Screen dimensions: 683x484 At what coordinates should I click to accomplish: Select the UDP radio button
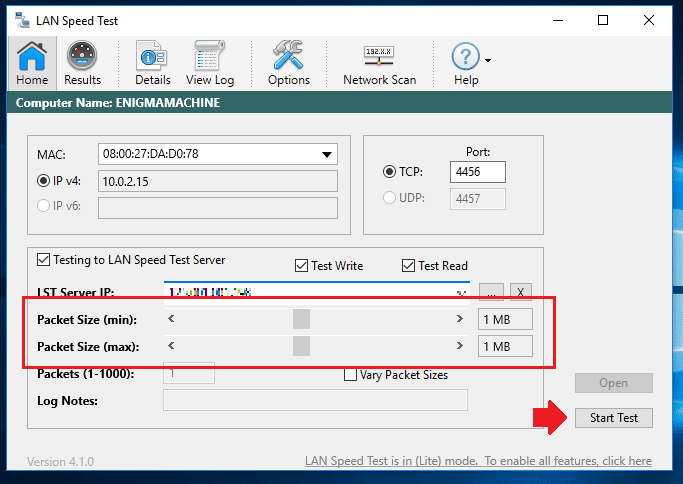pyautogui.click(x=389, y=198)
